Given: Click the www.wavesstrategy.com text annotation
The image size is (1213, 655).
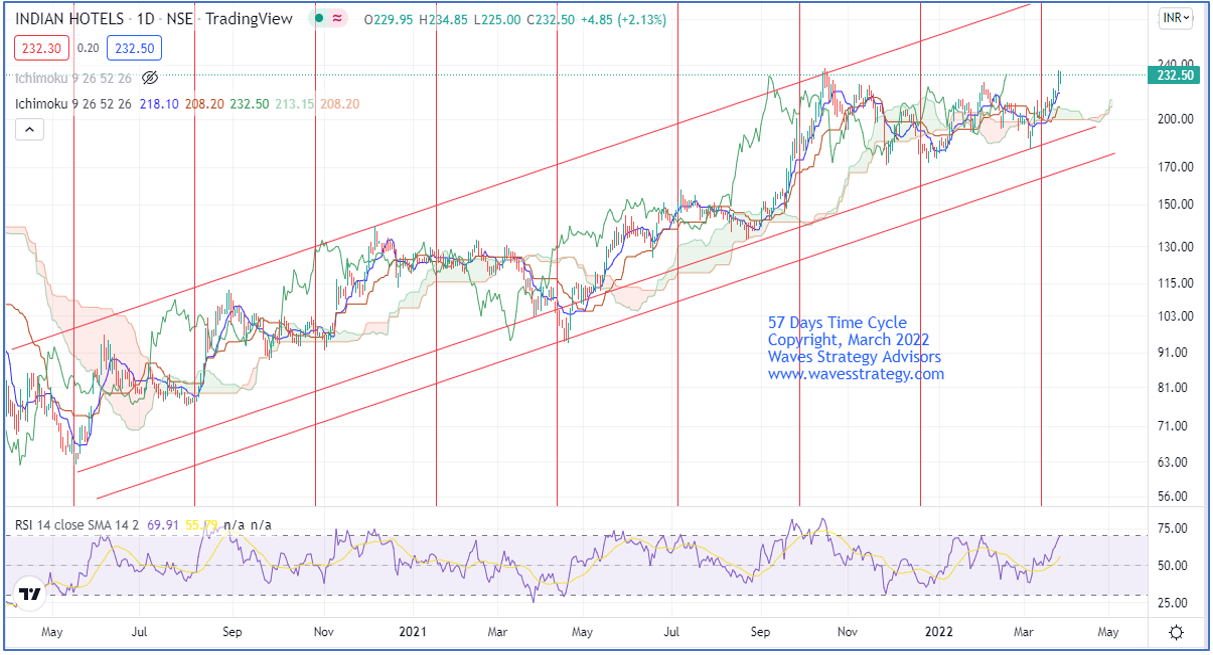Looking at the screenshot, I should 856,374.
